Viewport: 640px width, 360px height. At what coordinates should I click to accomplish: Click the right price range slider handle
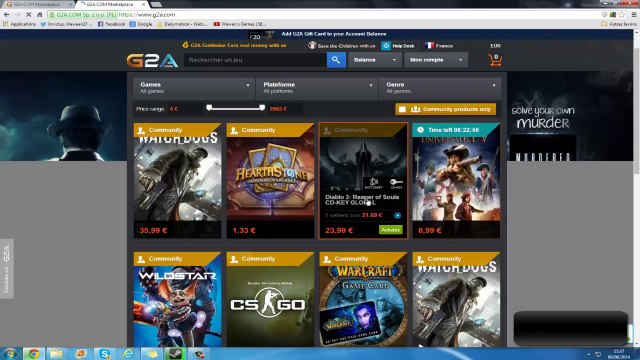pos(262,108)
